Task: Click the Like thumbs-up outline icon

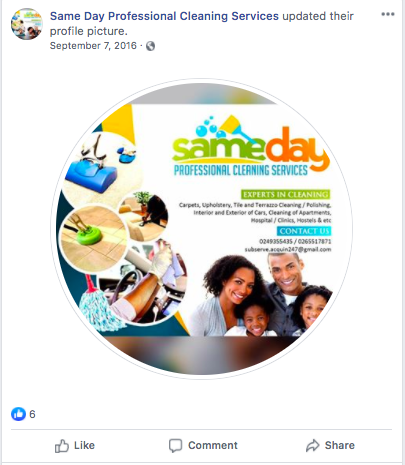Action: pos(62,446)
